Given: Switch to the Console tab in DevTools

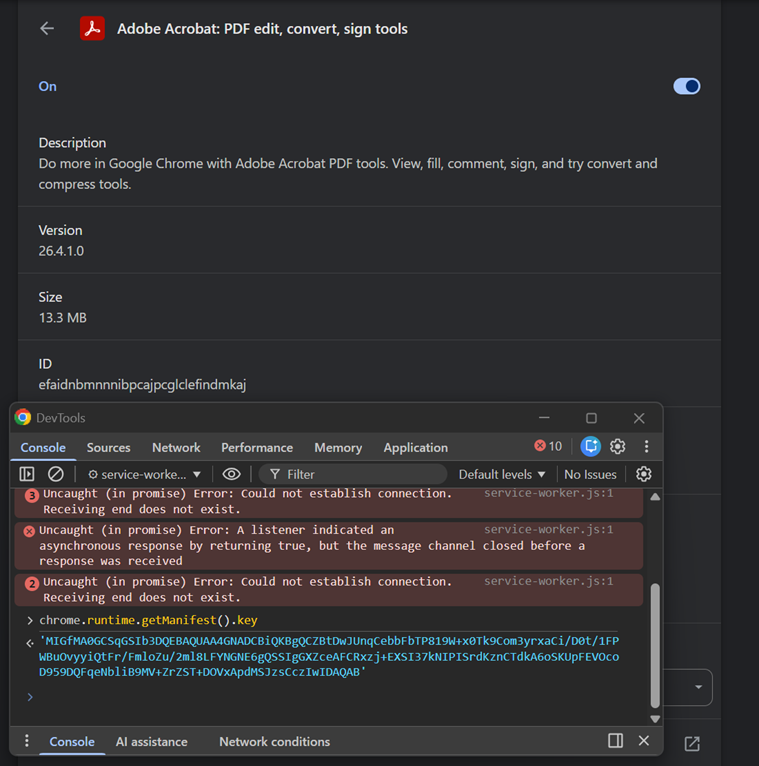Looking at the screenshot, I should pyautogui.click(x=43, y=447).
